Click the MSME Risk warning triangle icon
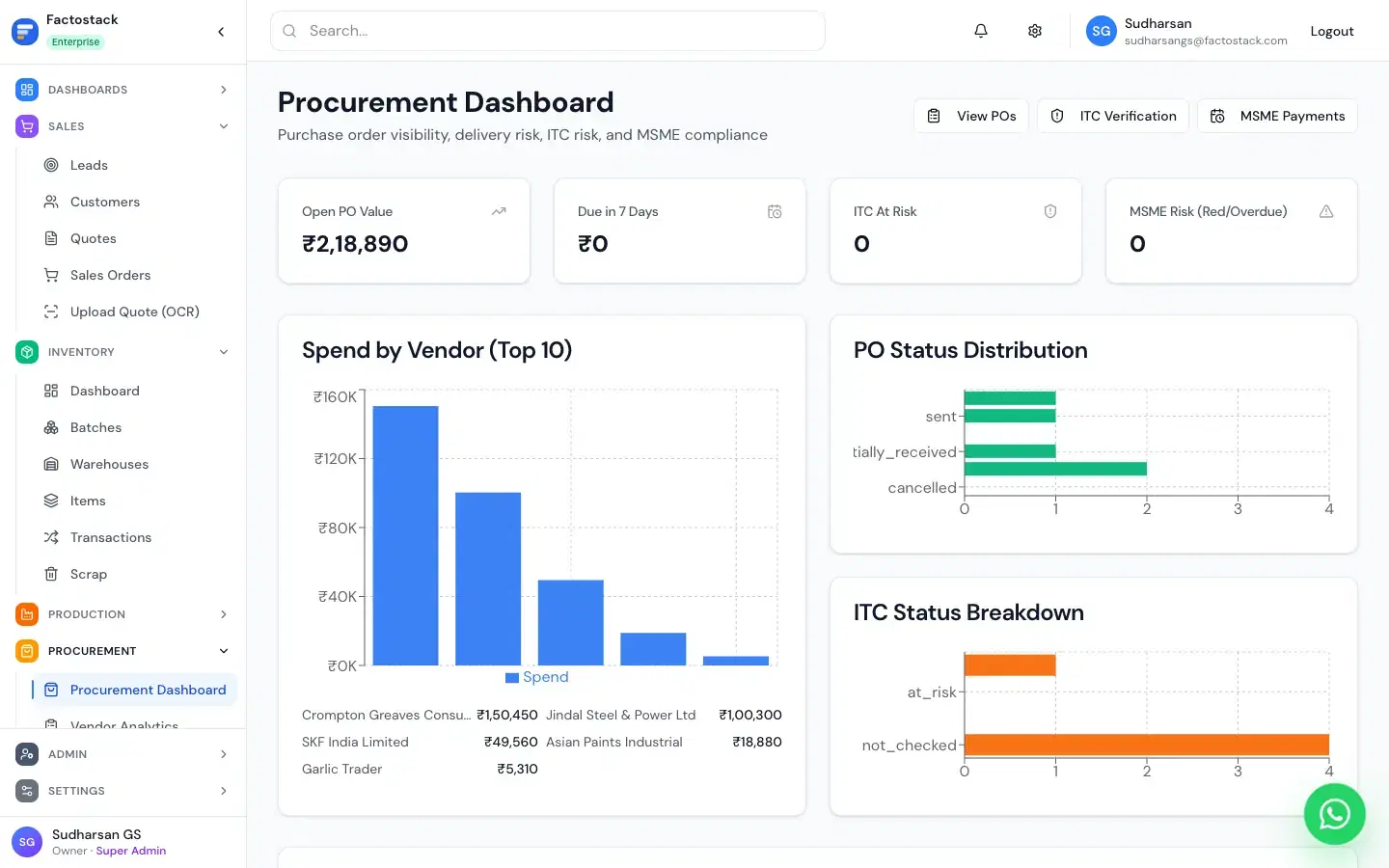 tap(1326, 211)
